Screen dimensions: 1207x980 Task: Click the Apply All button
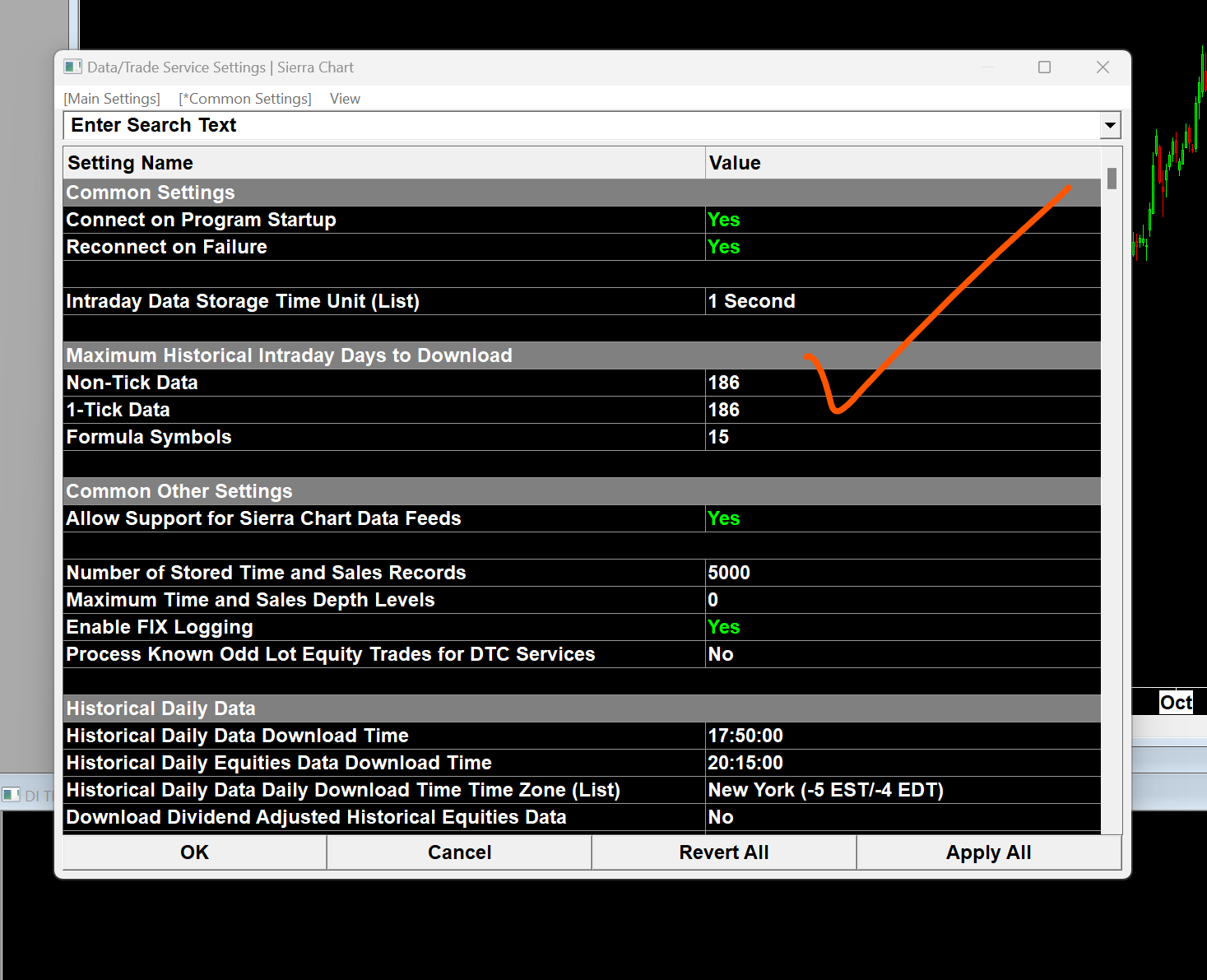pos(989,852)
